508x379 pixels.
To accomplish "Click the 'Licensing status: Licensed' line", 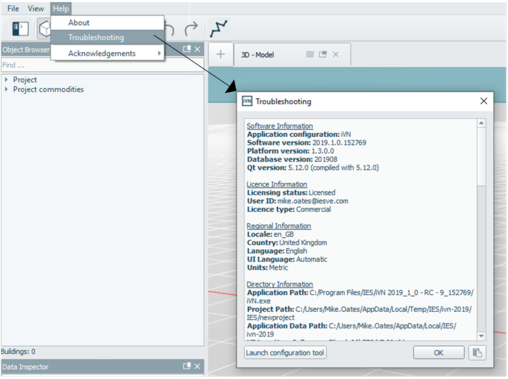I will coord(291,193).
